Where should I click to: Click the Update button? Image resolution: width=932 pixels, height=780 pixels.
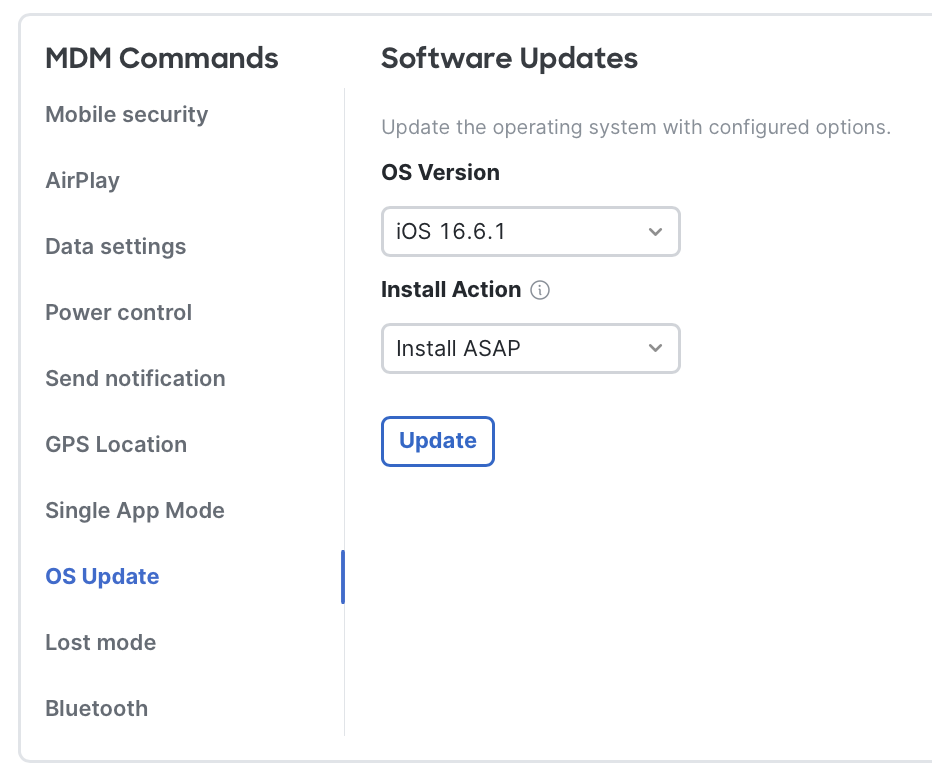coord(437,441)
